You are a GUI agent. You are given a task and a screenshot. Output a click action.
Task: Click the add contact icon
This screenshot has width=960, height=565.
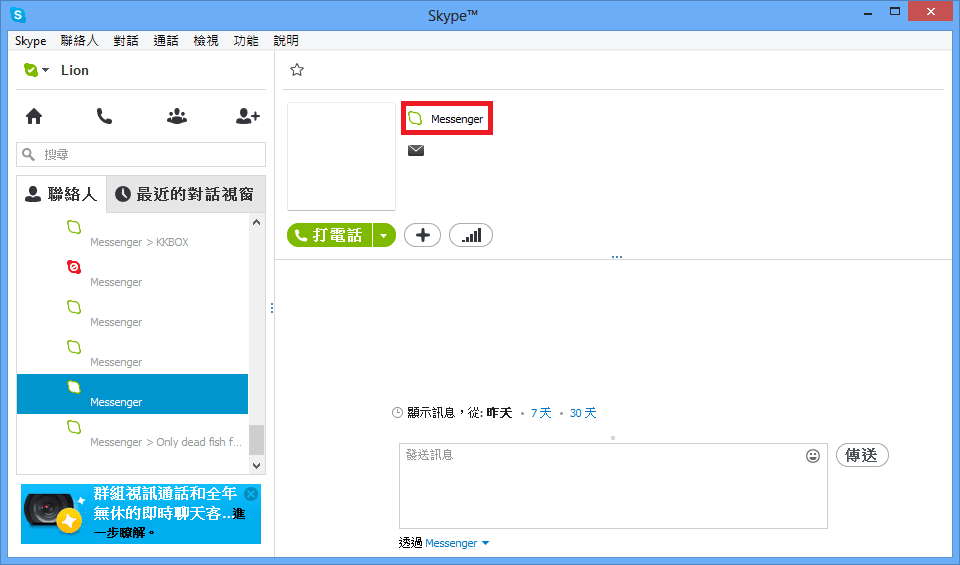click(248, 116)
